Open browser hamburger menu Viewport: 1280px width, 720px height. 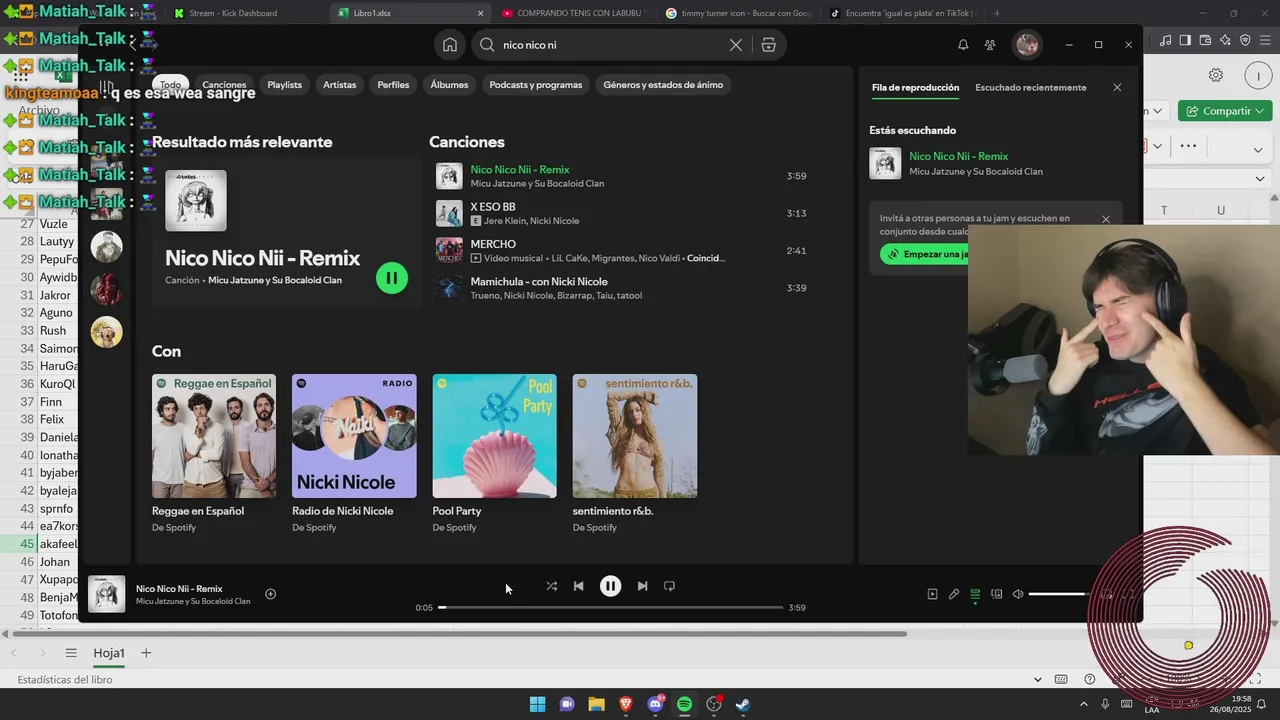[x=1265, y=40]
